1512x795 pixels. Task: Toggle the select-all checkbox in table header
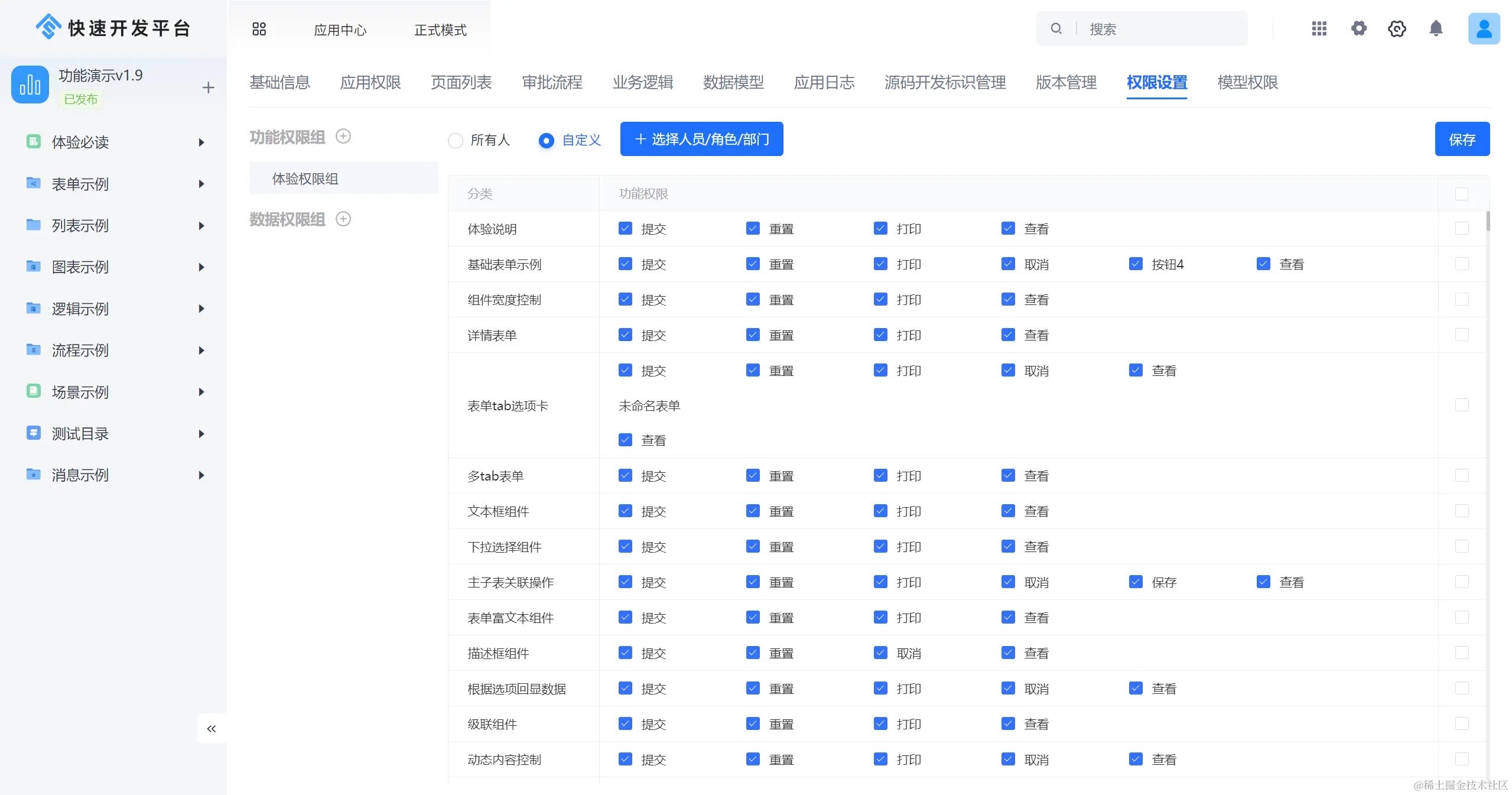pyautogui.click(x=1461, y=194)
